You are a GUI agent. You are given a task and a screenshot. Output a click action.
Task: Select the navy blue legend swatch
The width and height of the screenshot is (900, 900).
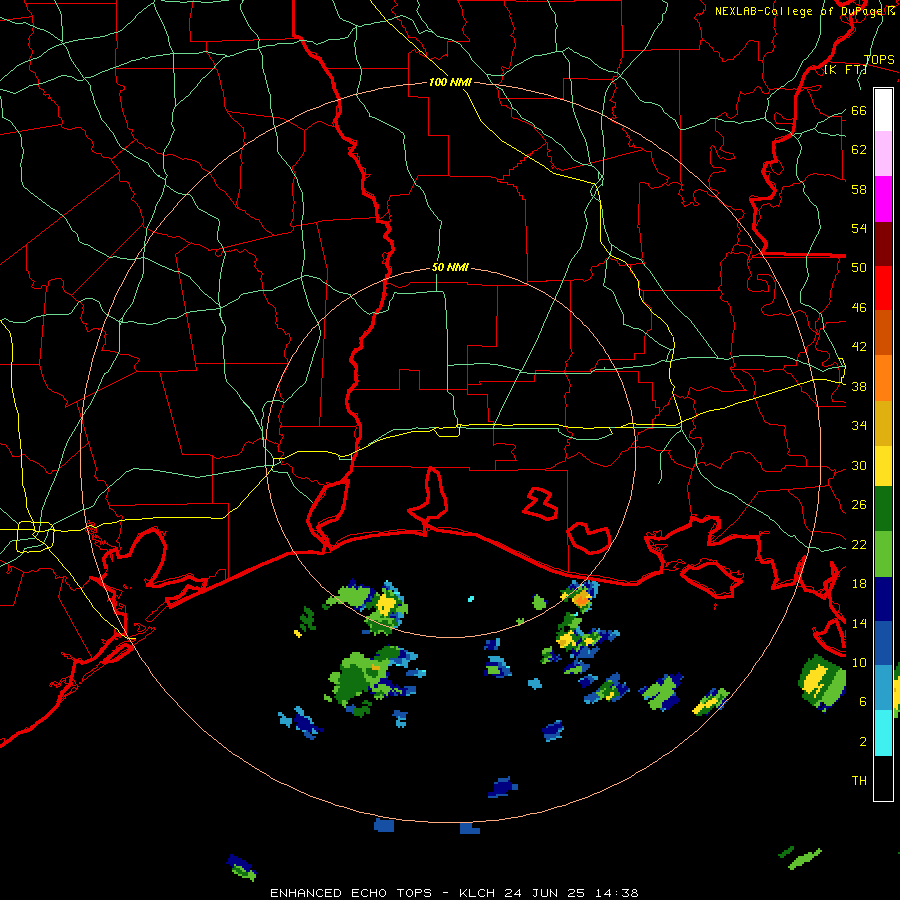tap(883, 599)
